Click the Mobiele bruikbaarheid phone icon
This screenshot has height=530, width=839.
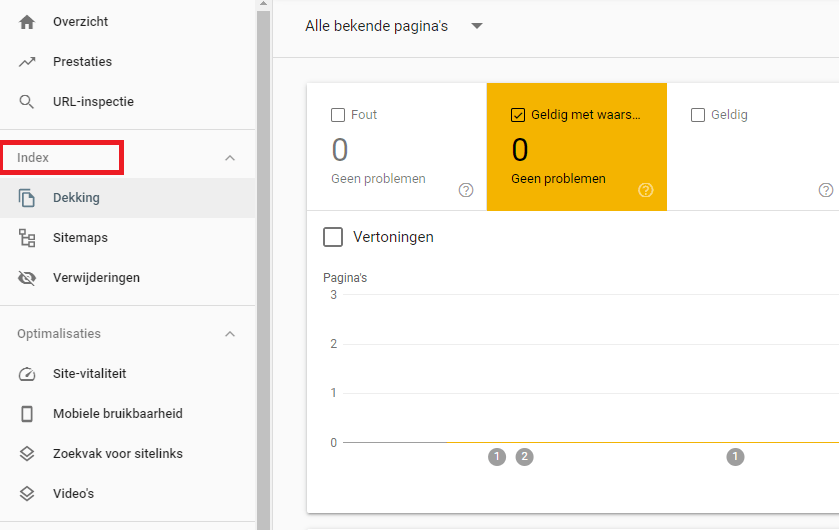point(27,414)
